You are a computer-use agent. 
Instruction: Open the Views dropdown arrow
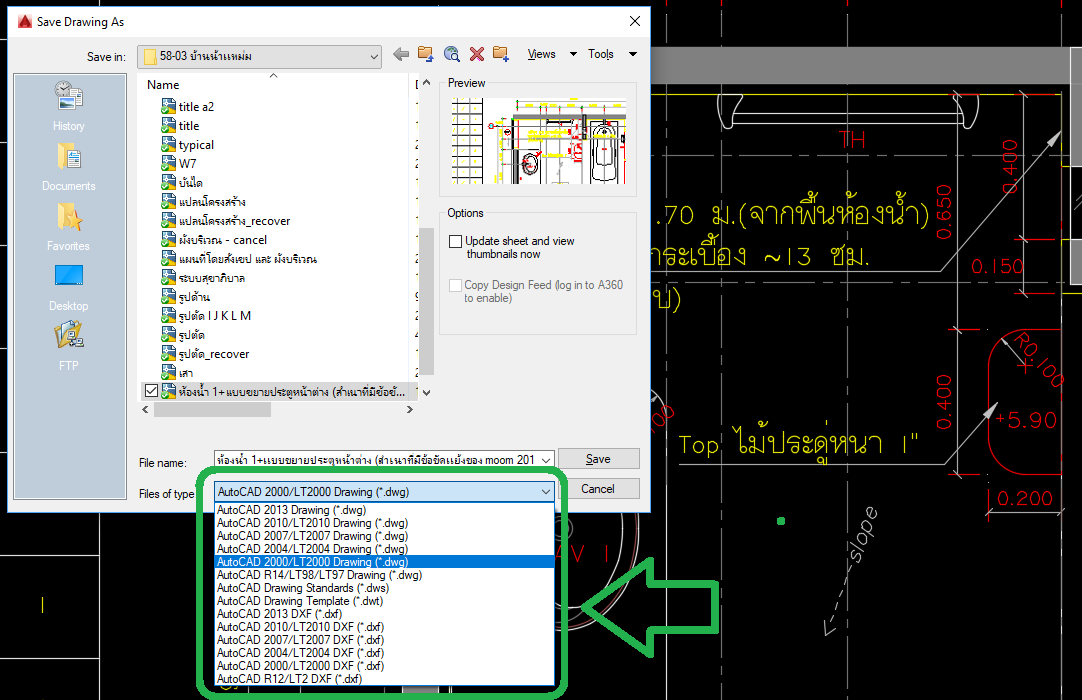click(x=573, y=54)
